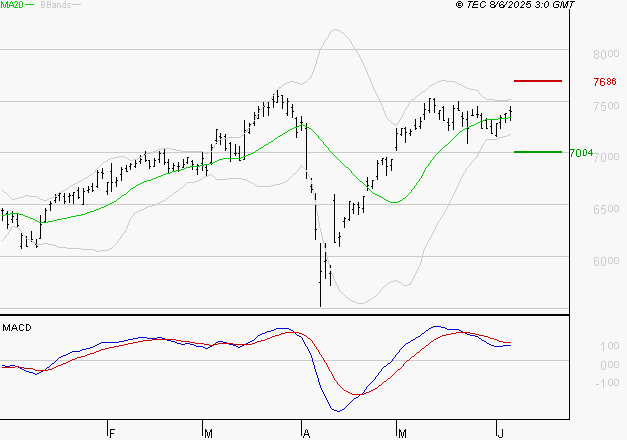Click the green 7004 support value
Screen dimensions: 627x440
click(x=581, y=153)
